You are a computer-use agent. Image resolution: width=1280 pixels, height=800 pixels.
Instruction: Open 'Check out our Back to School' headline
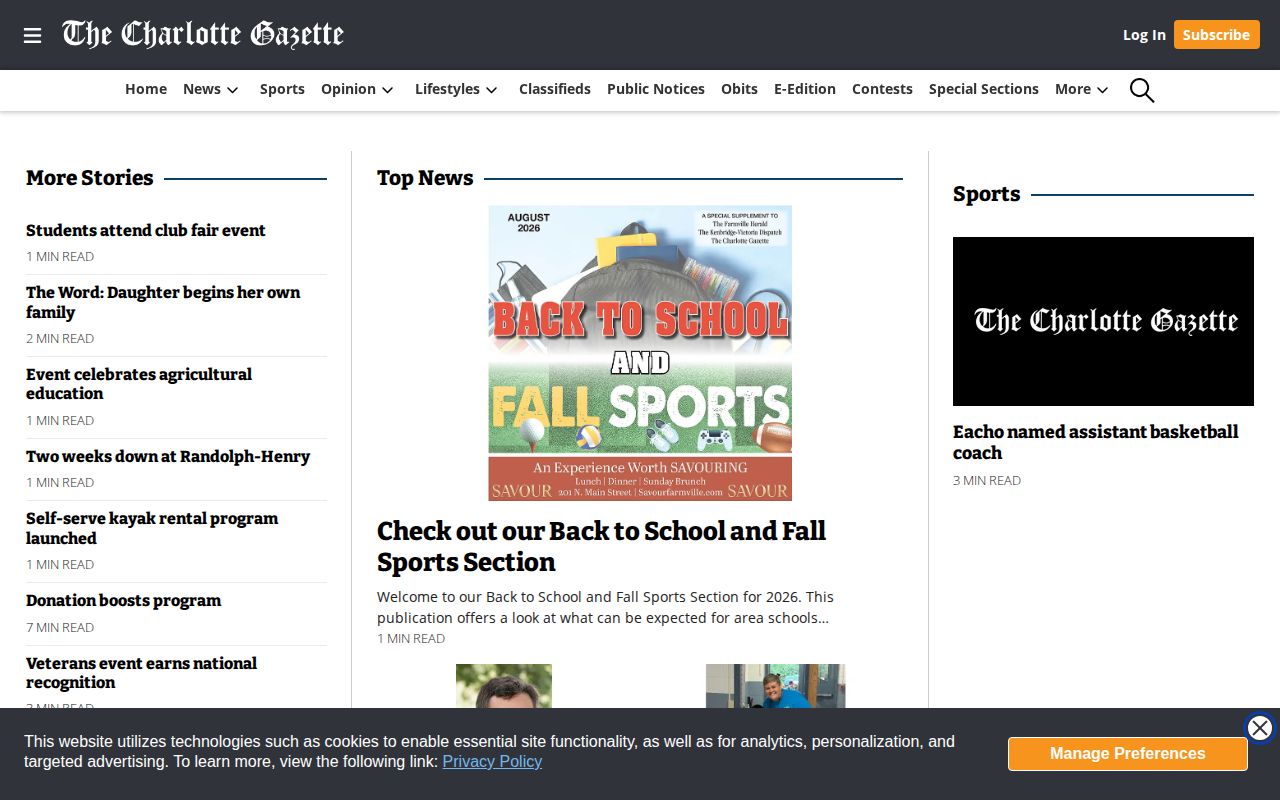point(601,546)
